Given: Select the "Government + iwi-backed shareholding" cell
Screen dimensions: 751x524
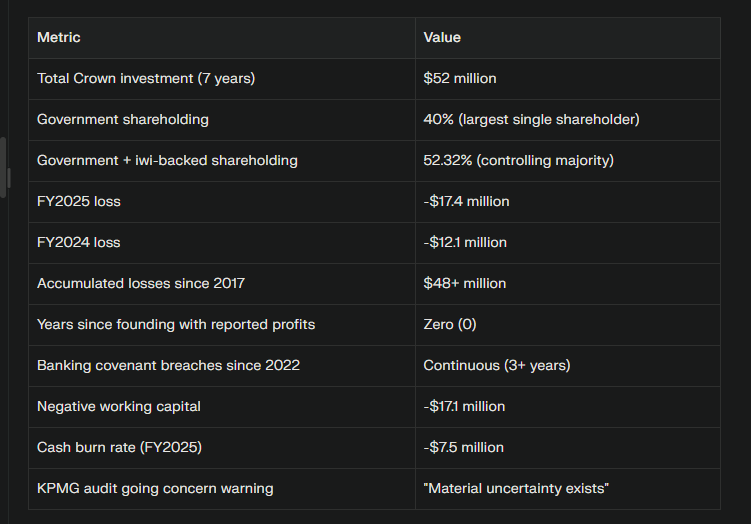Looking at the screenshot, I should (x=167, y=160).
